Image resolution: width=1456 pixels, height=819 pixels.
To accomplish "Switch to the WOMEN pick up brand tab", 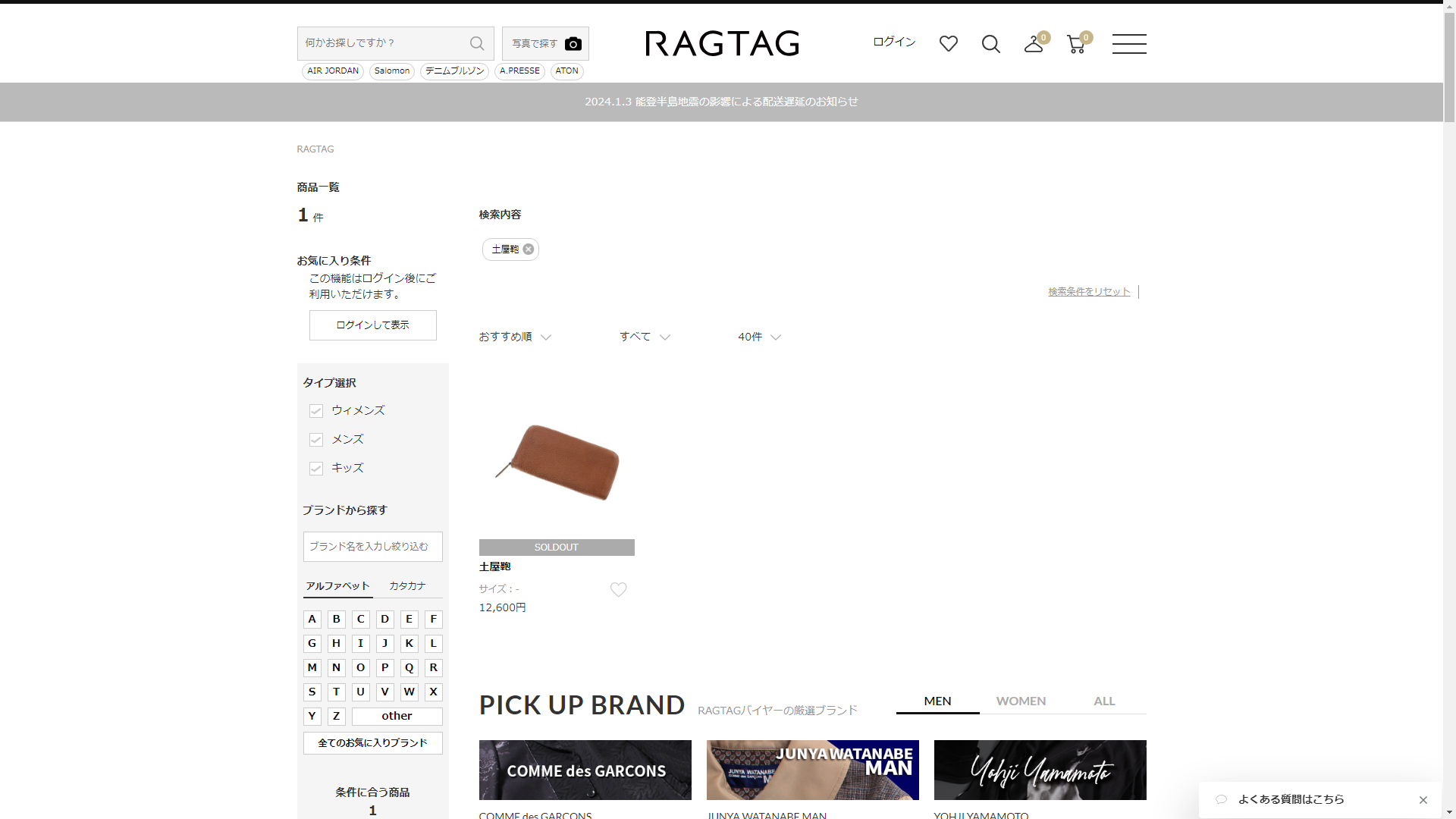I will (1021, 701).
